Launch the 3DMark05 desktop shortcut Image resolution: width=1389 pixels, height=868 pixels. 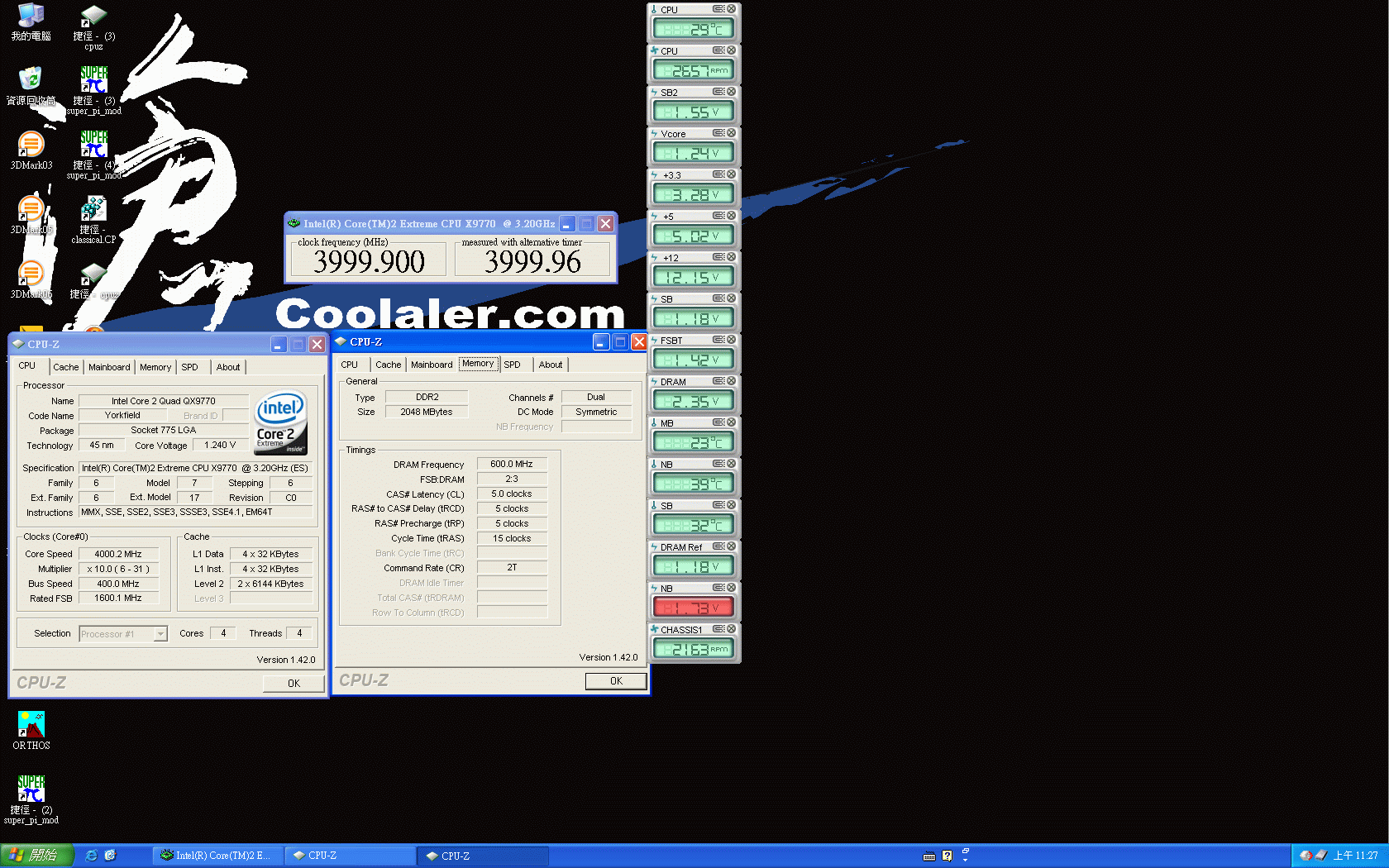coord(31,215)
